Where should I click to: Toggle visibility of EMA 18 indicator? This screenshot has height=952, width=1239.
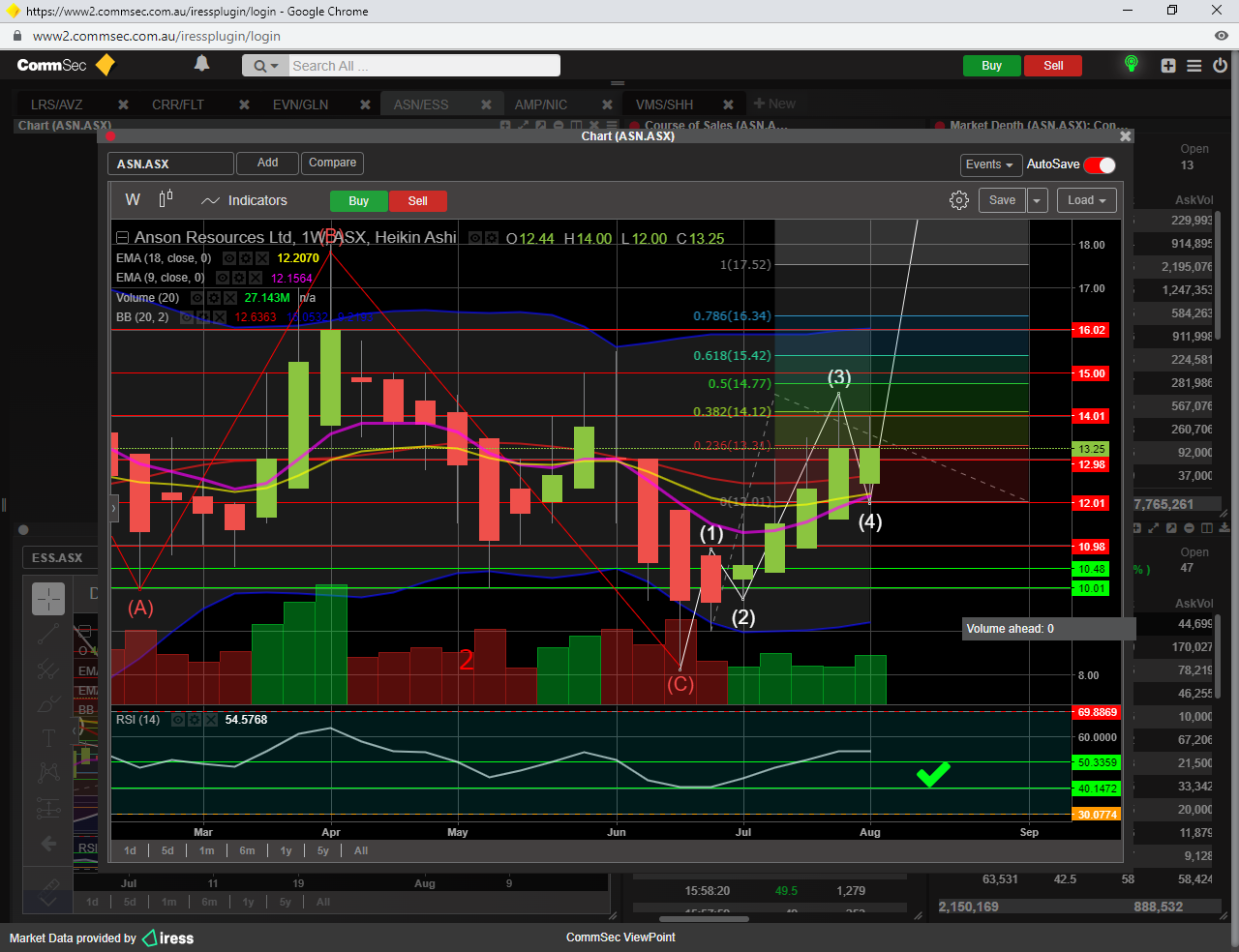[x=229, y=258]
